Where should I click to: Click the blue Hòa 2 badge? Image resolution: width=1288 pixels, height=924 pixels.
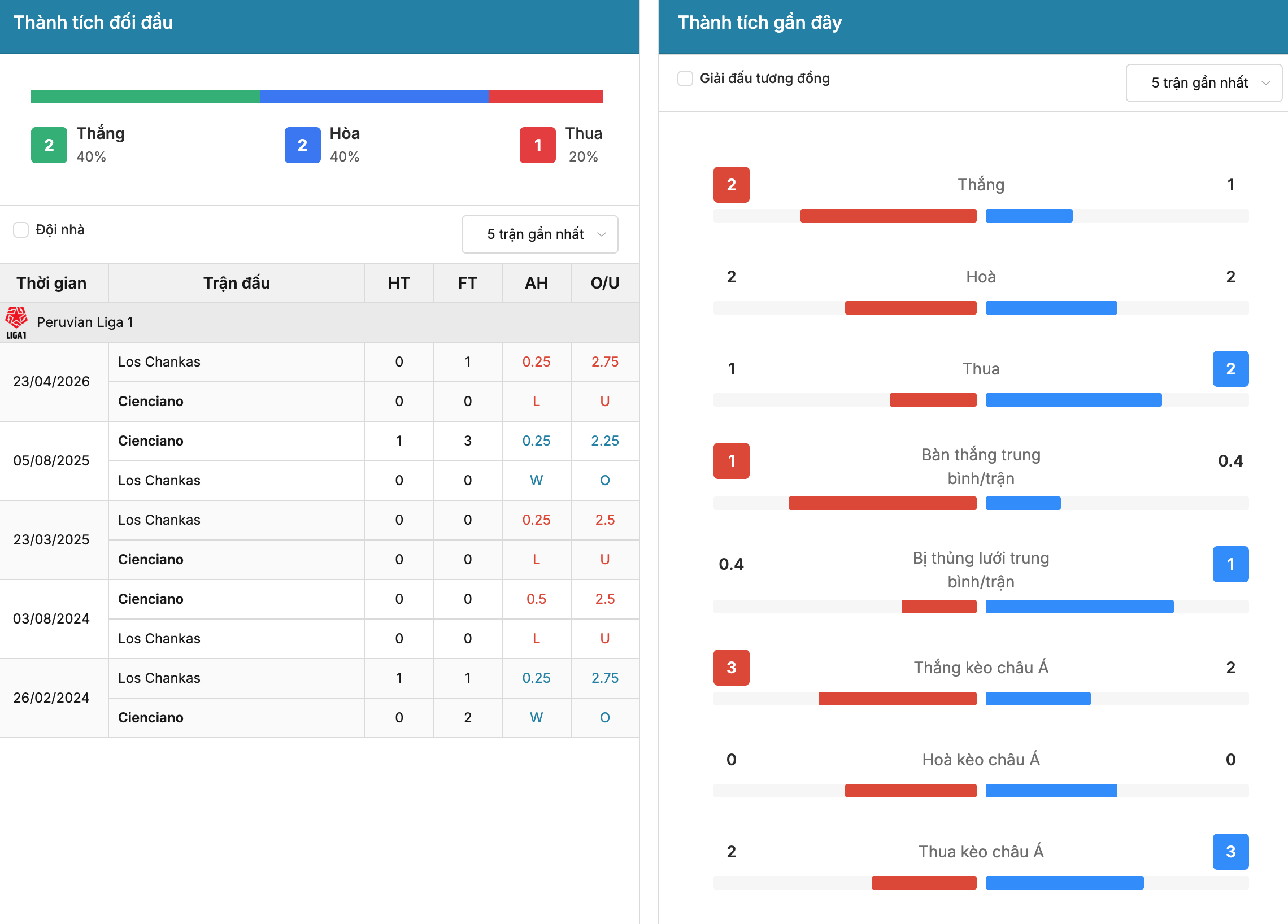coord(303,145)
